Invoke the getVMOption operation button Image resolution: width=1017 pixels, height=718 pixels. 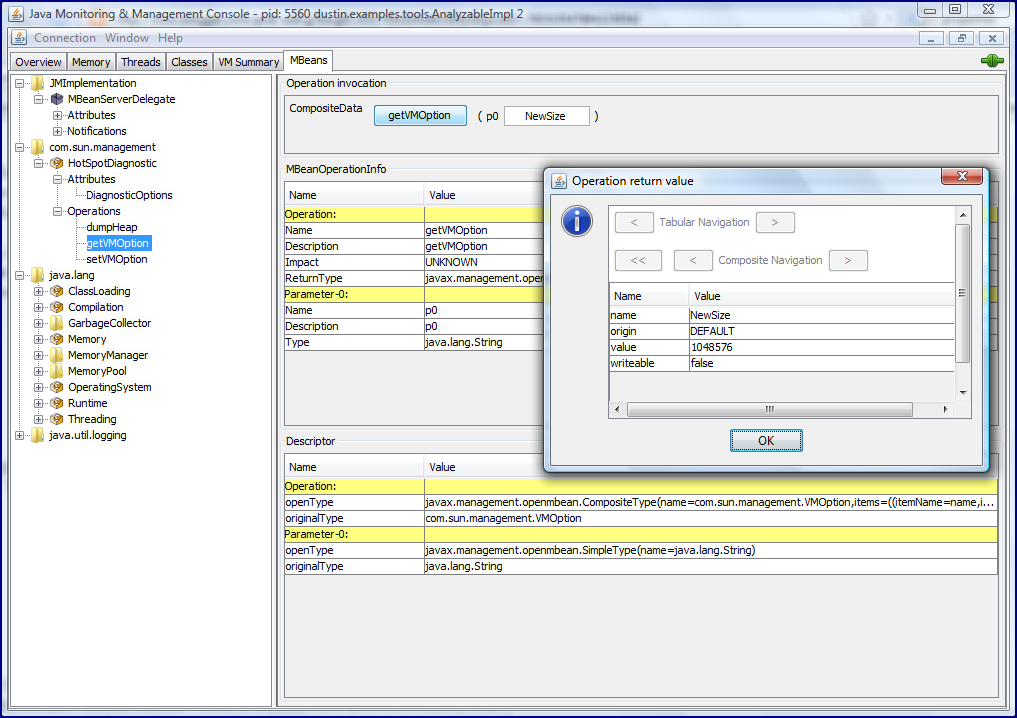[x=420, y=115]
